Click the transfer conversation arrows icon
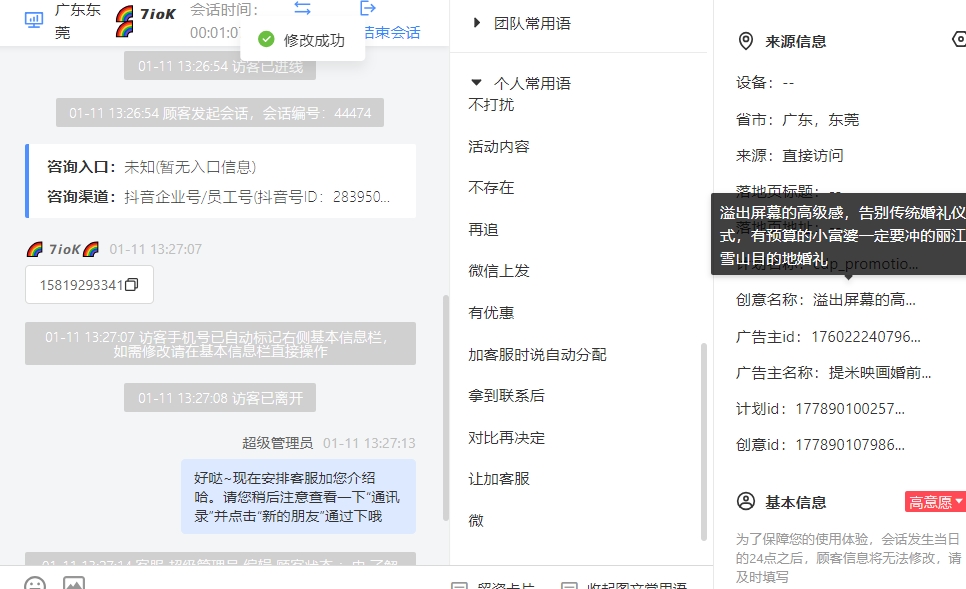 click(x=302, y=8)
